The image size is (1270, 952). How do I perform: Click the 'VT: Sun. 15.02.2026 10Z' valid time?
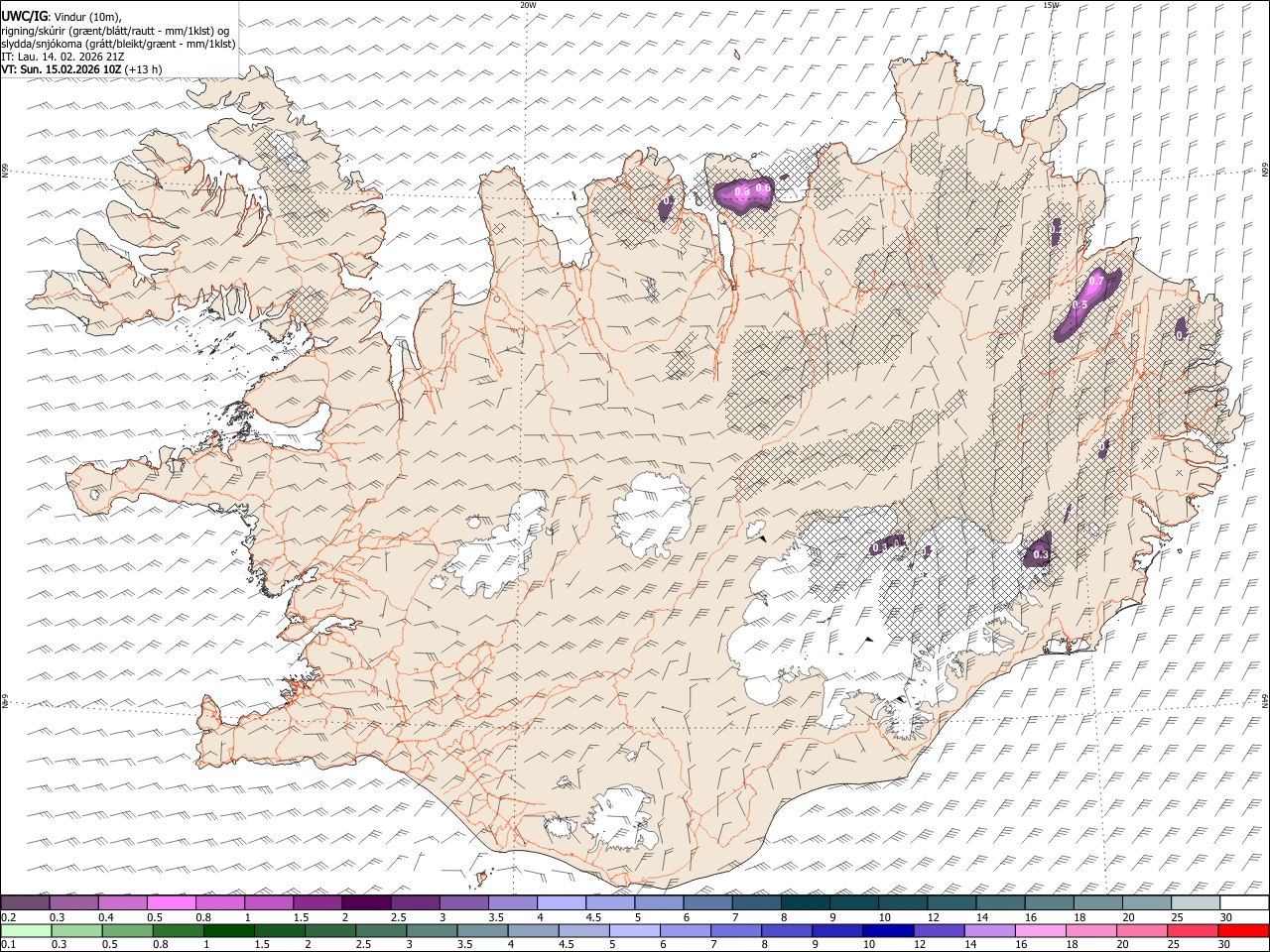pyautogui.click(x=62, y=69)
